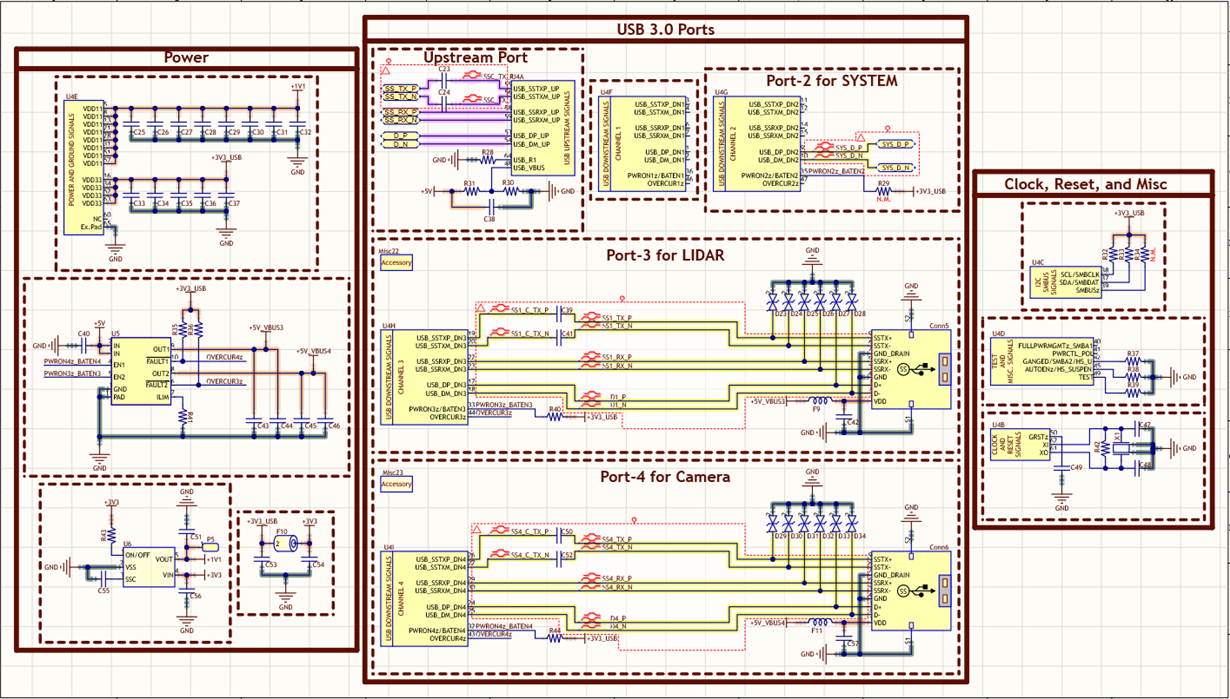Screen dimensions: 1230x699
Task: Click the Port-3 for LIDAR heading
Action: click(x=665, y=255)
